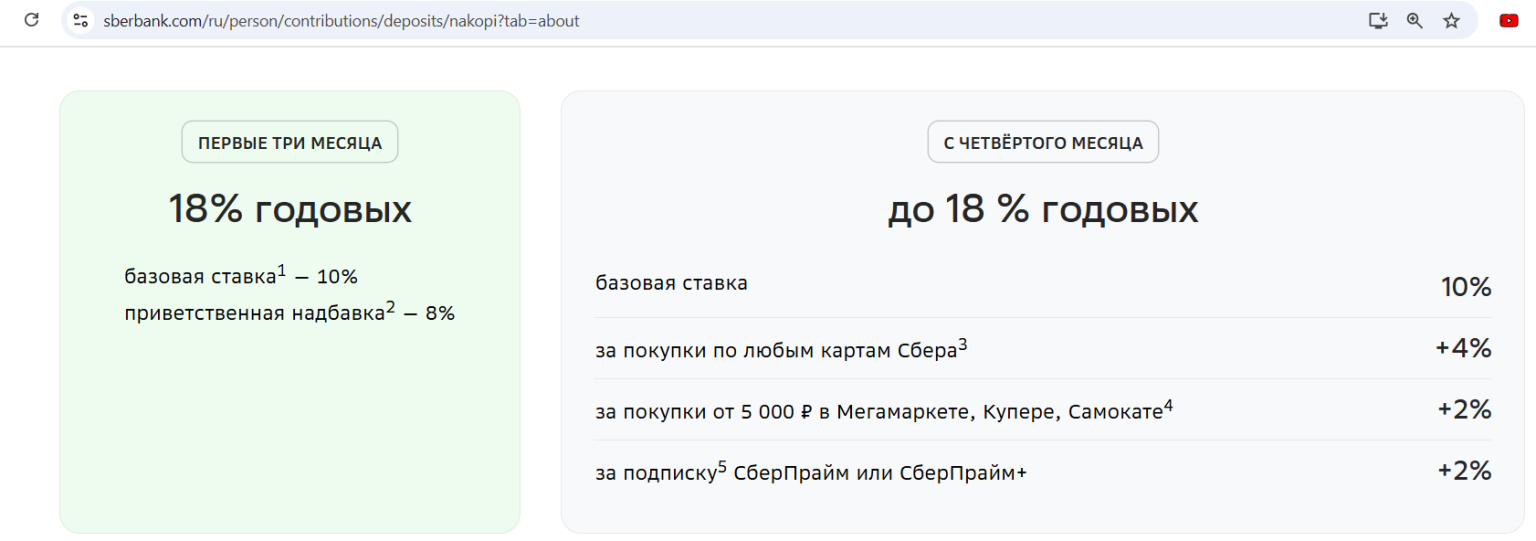The image size is (1536, 541).
Task: Click the +4% value for Sber cards
Action: point(1463,348)
